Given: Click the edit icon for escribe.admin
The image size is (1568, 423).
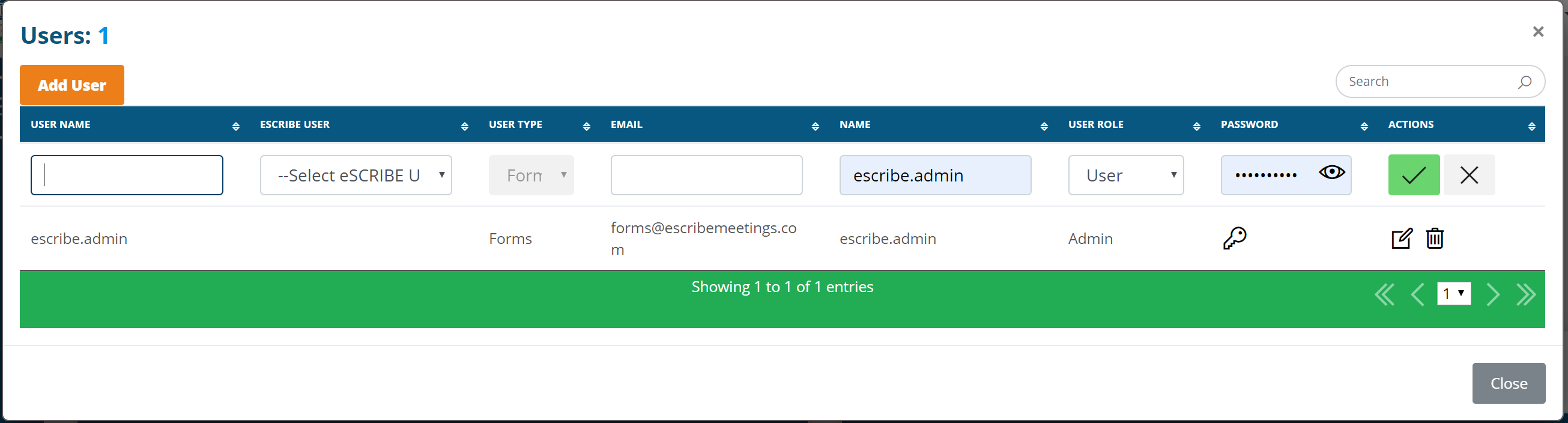Looking at the screenshot, I should [1401, 238].
